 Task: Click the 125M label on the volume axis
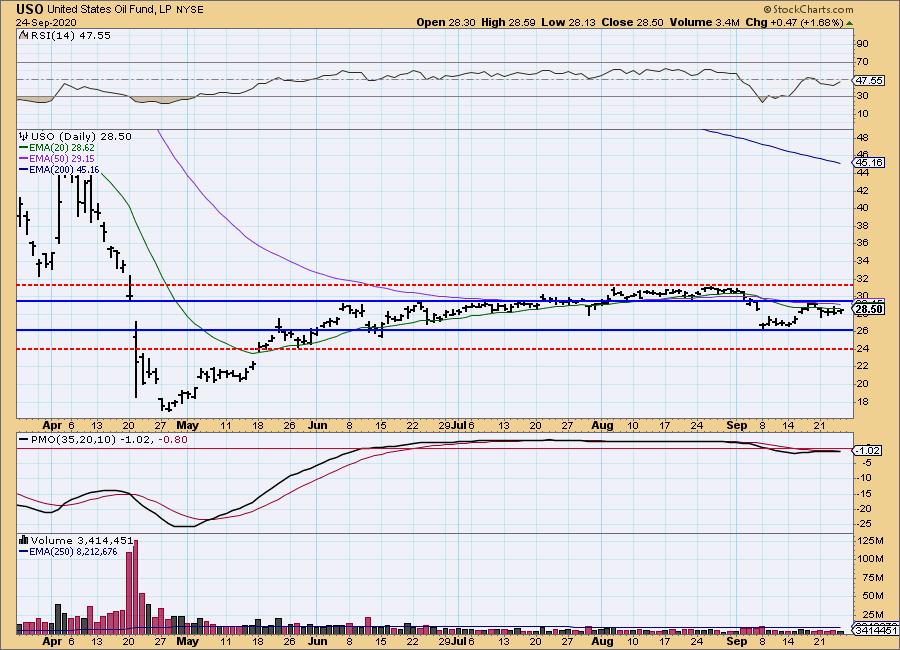(870, 540)
